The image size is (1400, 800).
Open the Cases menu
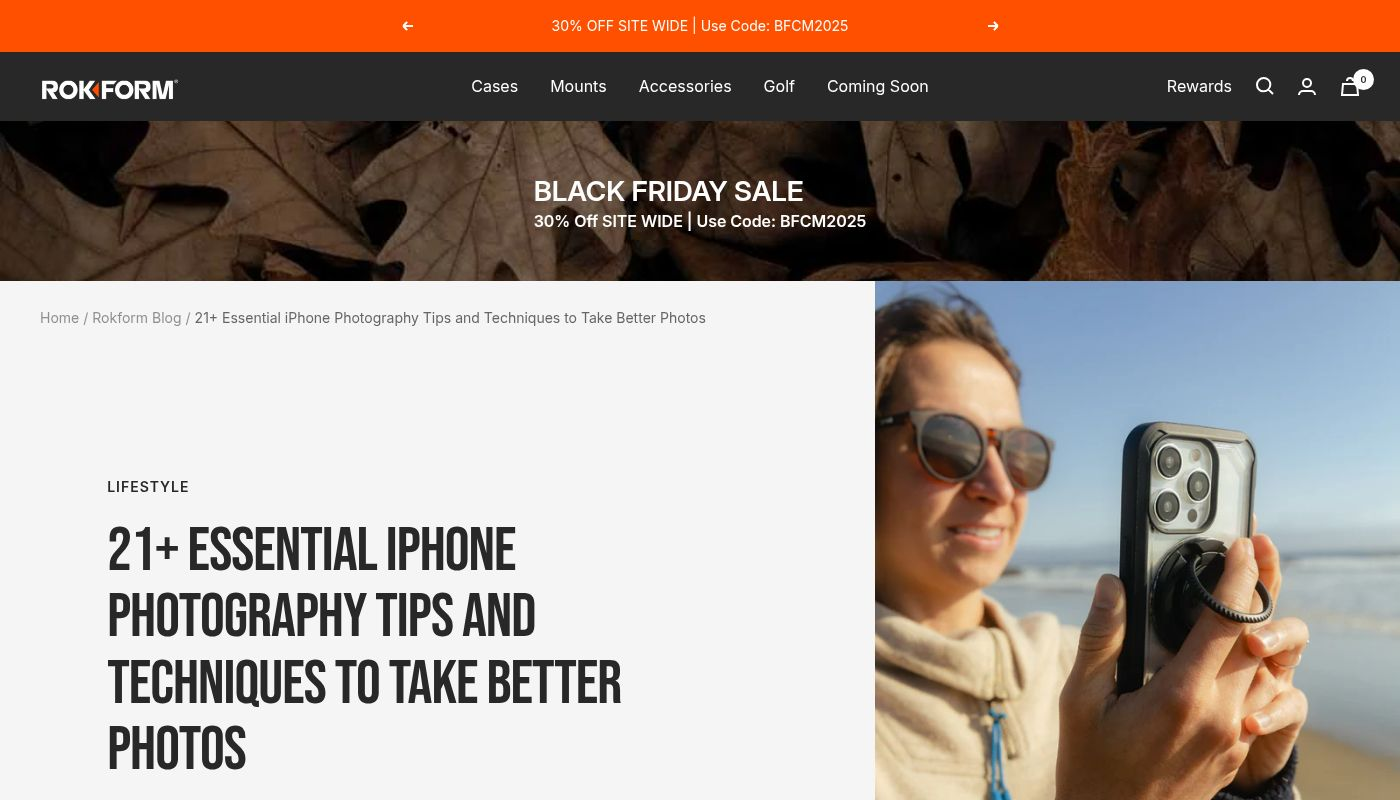[495, 86]
